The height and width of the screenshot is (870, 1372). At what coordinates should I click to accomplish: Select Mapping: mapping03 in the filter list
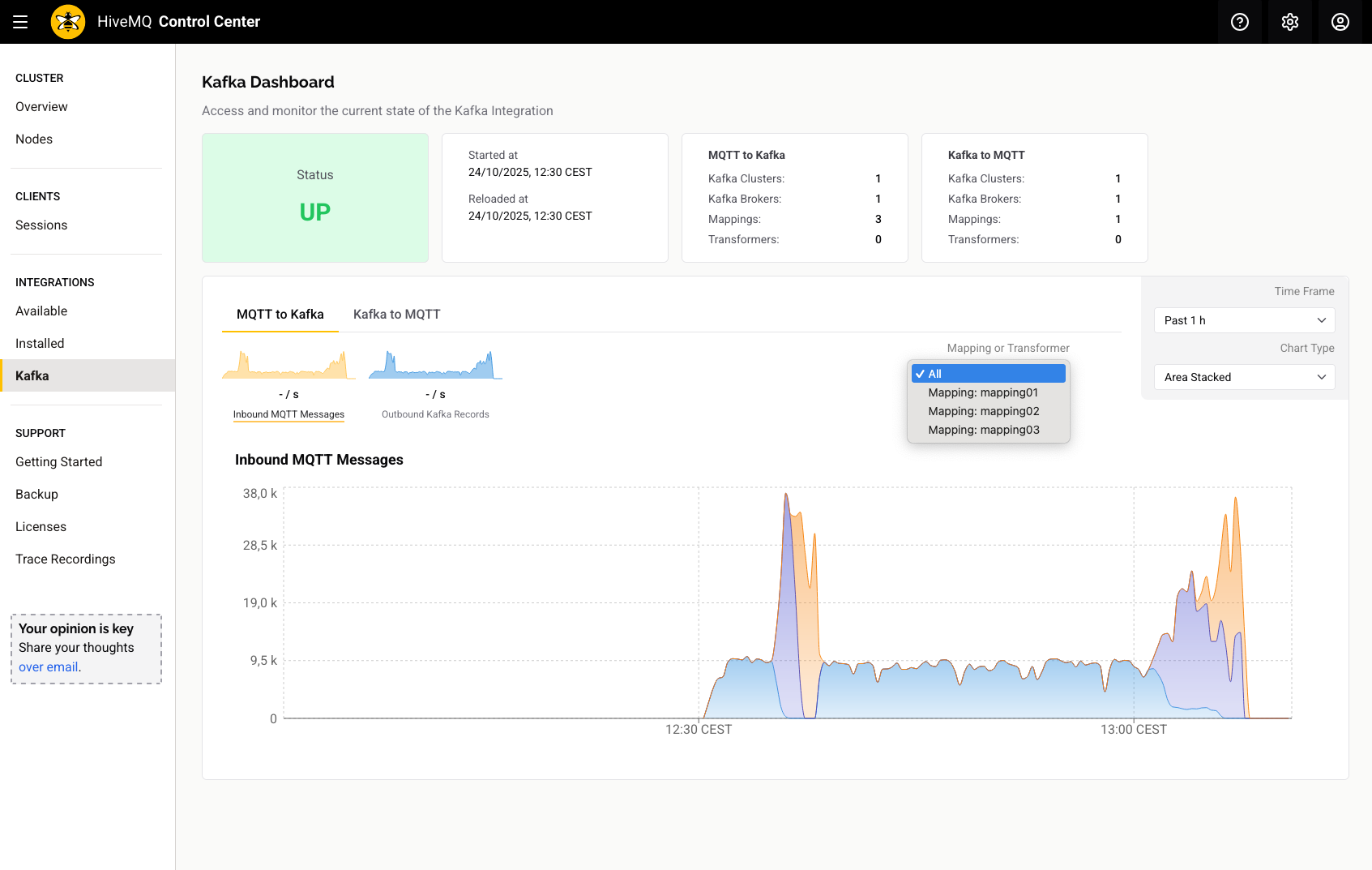(983, 430)
